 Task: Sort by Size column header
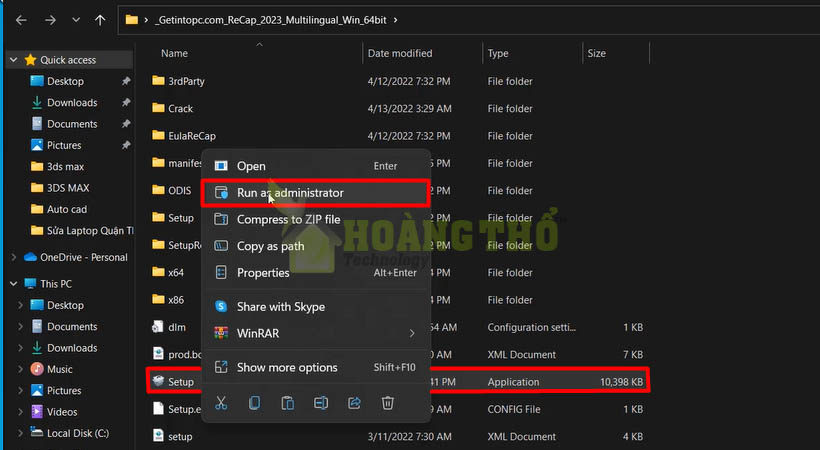(596, 53)
